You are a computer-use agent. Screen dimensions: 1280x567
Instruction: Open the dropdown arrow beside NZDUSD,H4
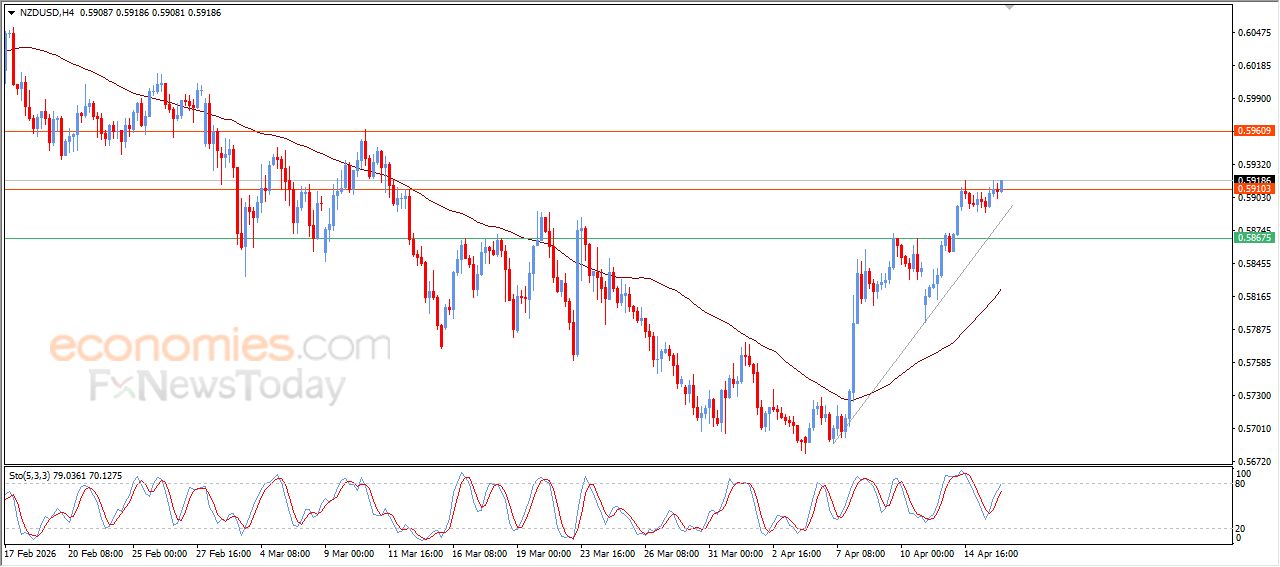click(11, 13)
